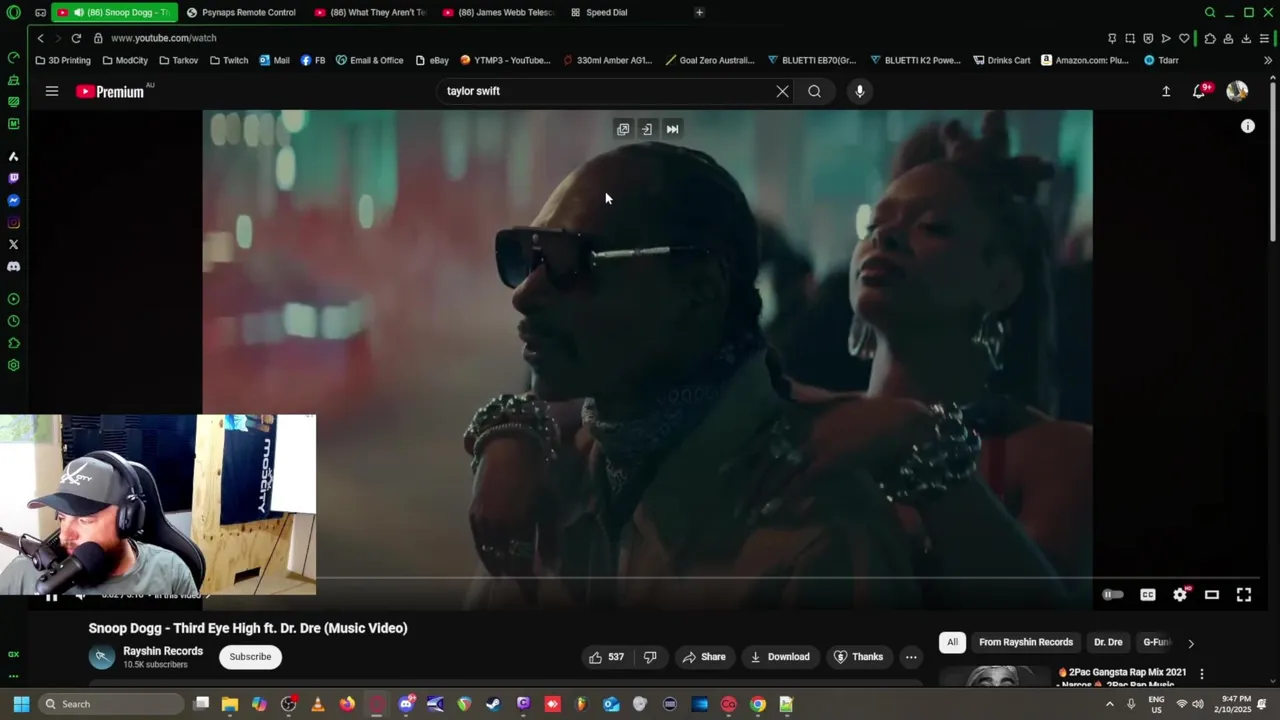Toggle theater mode
This screenshot has height=720, width=1280.
pos(1212,595)
